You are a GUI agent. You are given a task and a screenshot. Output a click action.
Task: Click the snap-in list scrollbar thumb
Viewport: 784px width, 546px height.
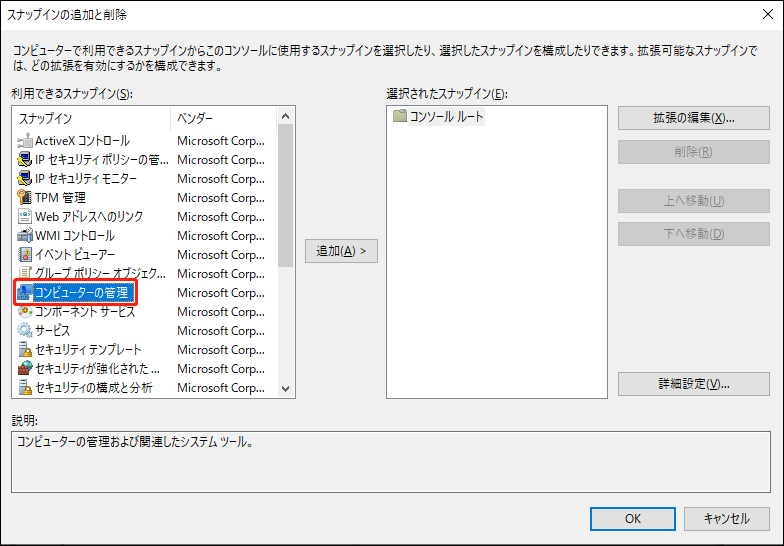286,196
